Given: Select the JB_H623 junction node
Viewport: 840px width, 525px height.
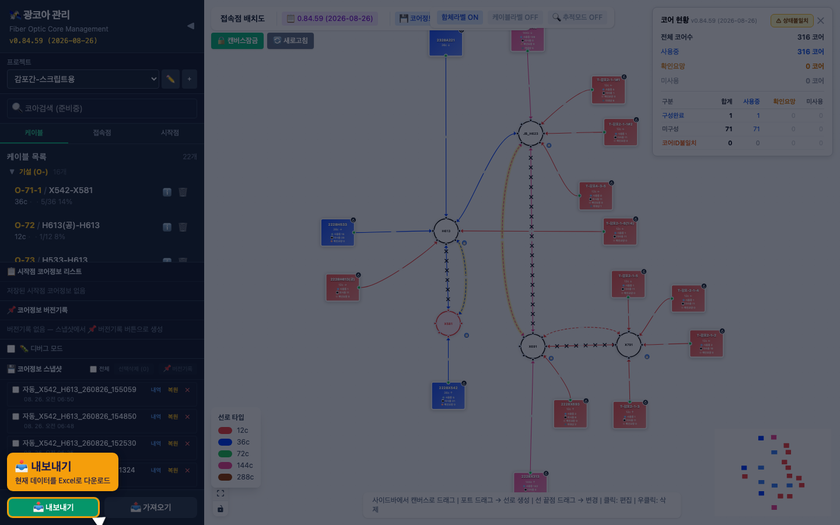Looking at the screenshot, I should [530, 133].
